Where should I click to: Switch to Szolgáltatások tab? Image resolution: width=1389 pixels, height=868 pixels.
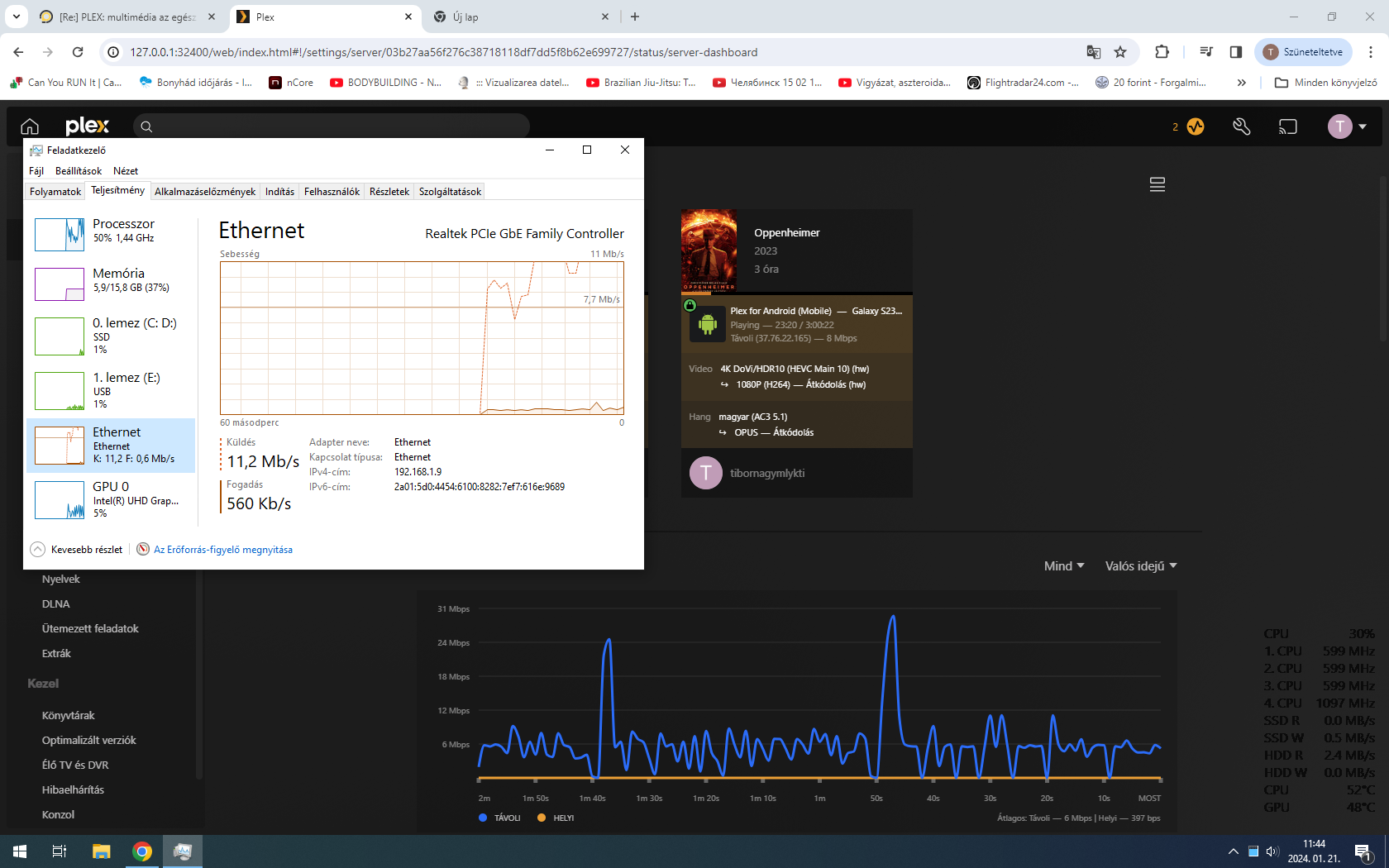[450, 192]
